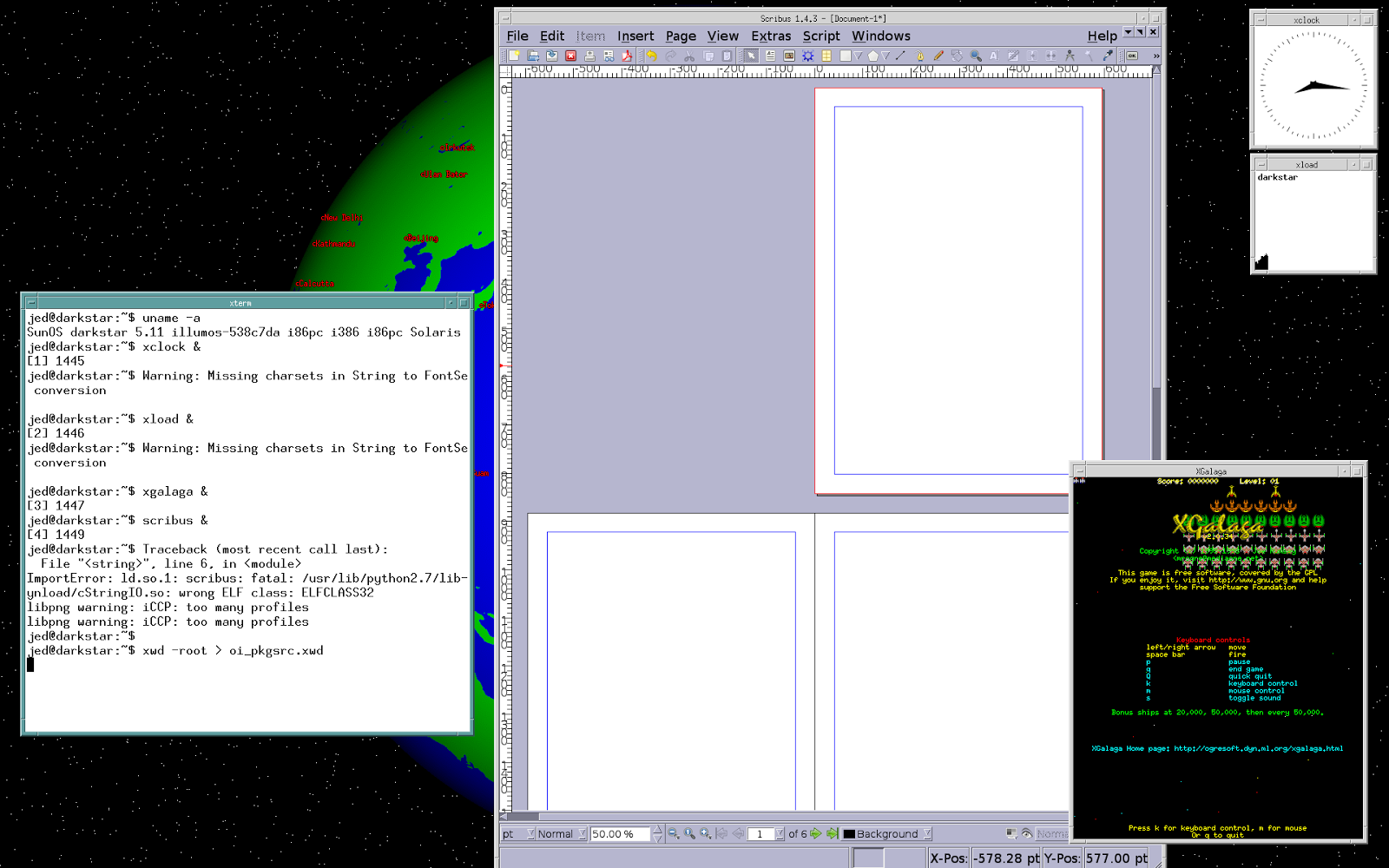Click the red Close document toolbar icon
The width and height of the screenshot is (1389, 868).
(x=570, y=56)
